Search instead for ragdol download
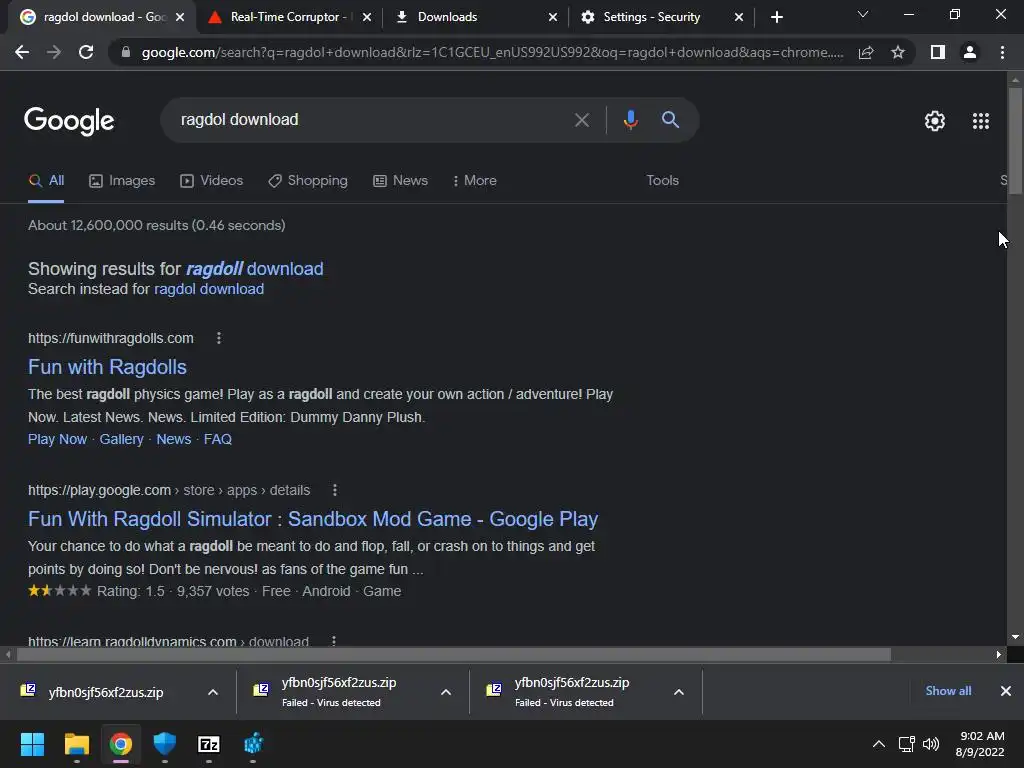The image size is (1024, 768). [209, 289]
